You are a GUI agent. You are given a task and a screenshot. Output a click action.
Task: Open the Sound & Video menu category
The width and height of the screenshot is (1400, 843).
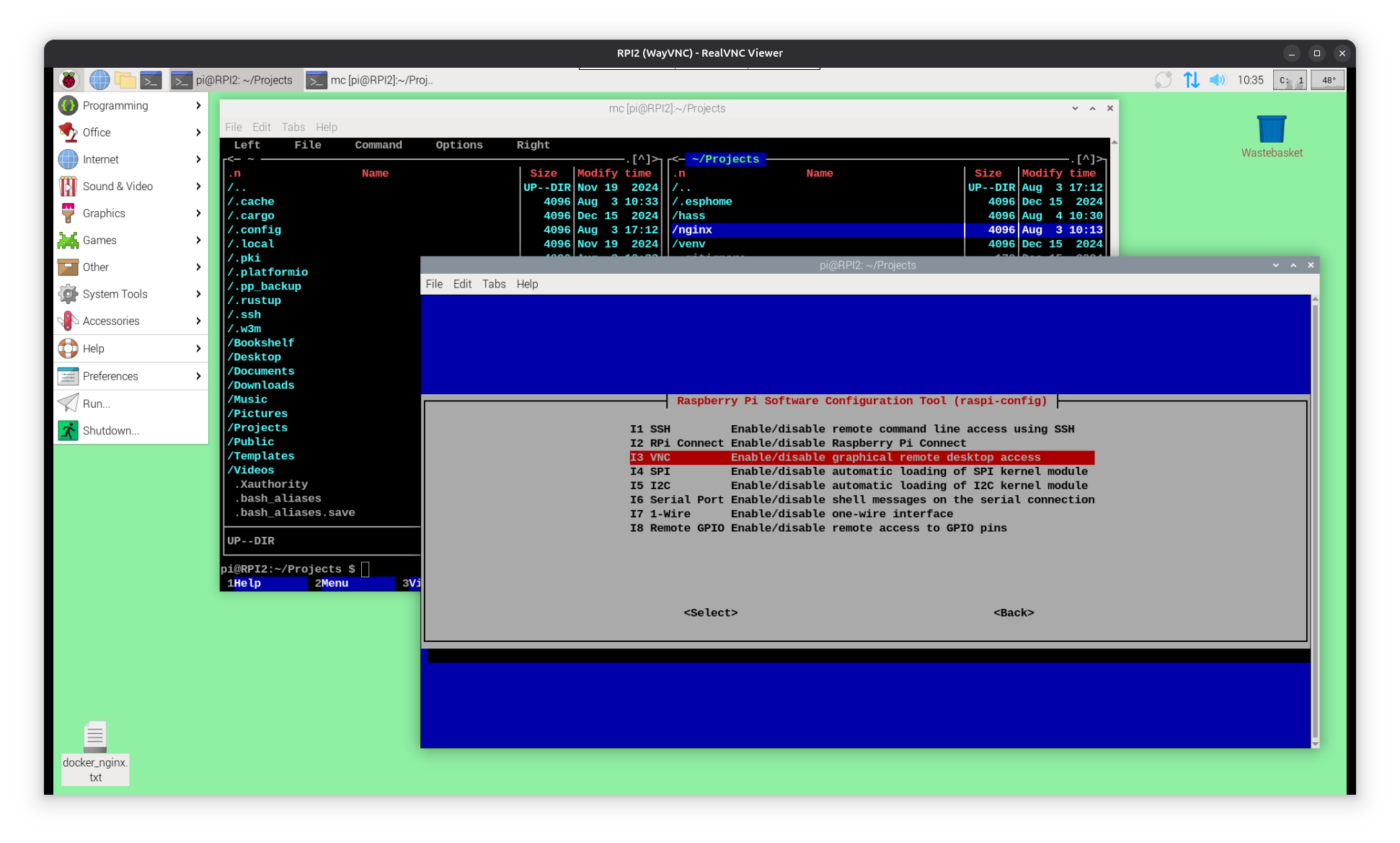[130, 186]
